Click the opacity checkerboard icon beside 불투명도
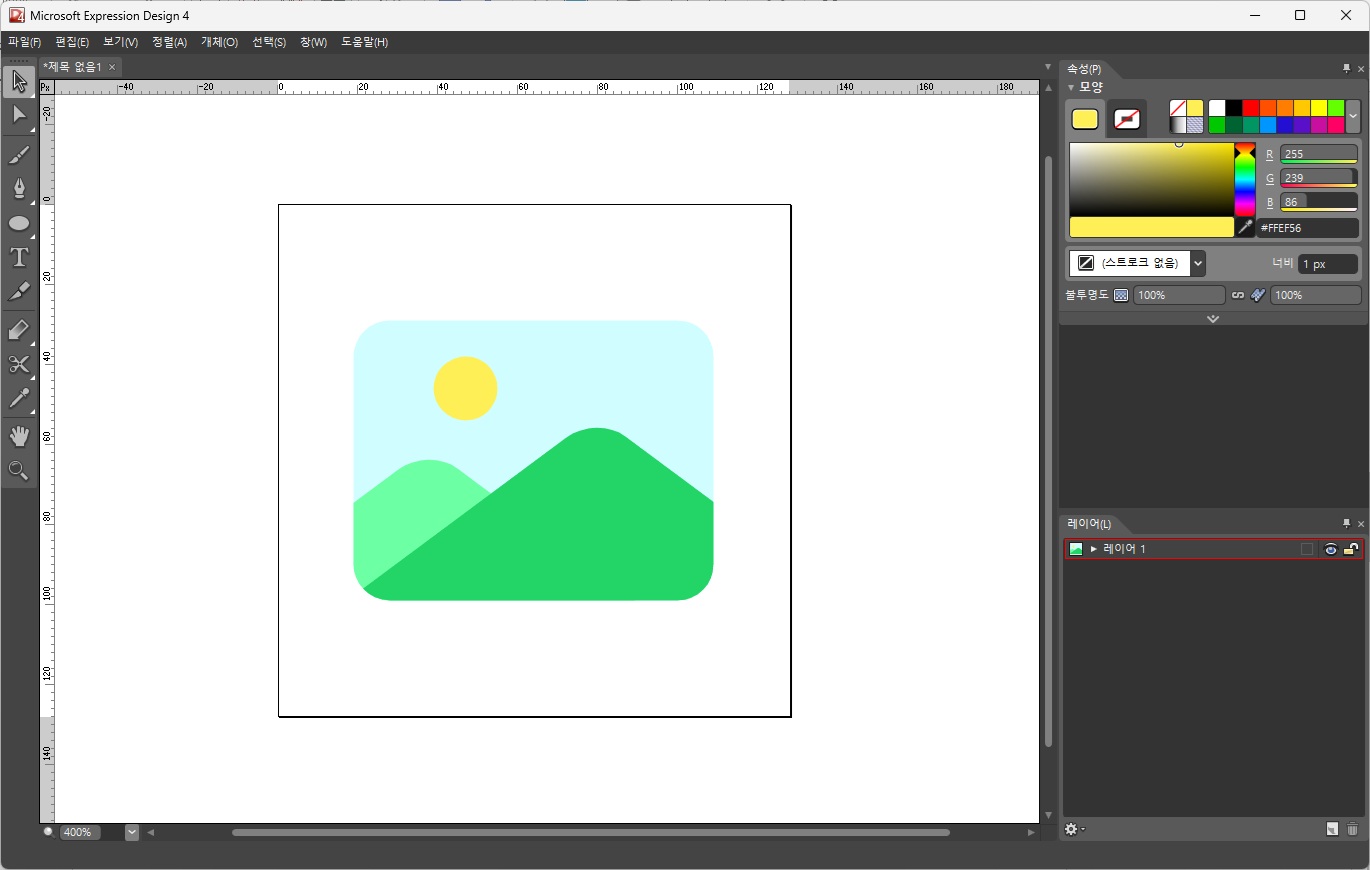The height and width of the screenshot is (870, 1370). 1121,295
